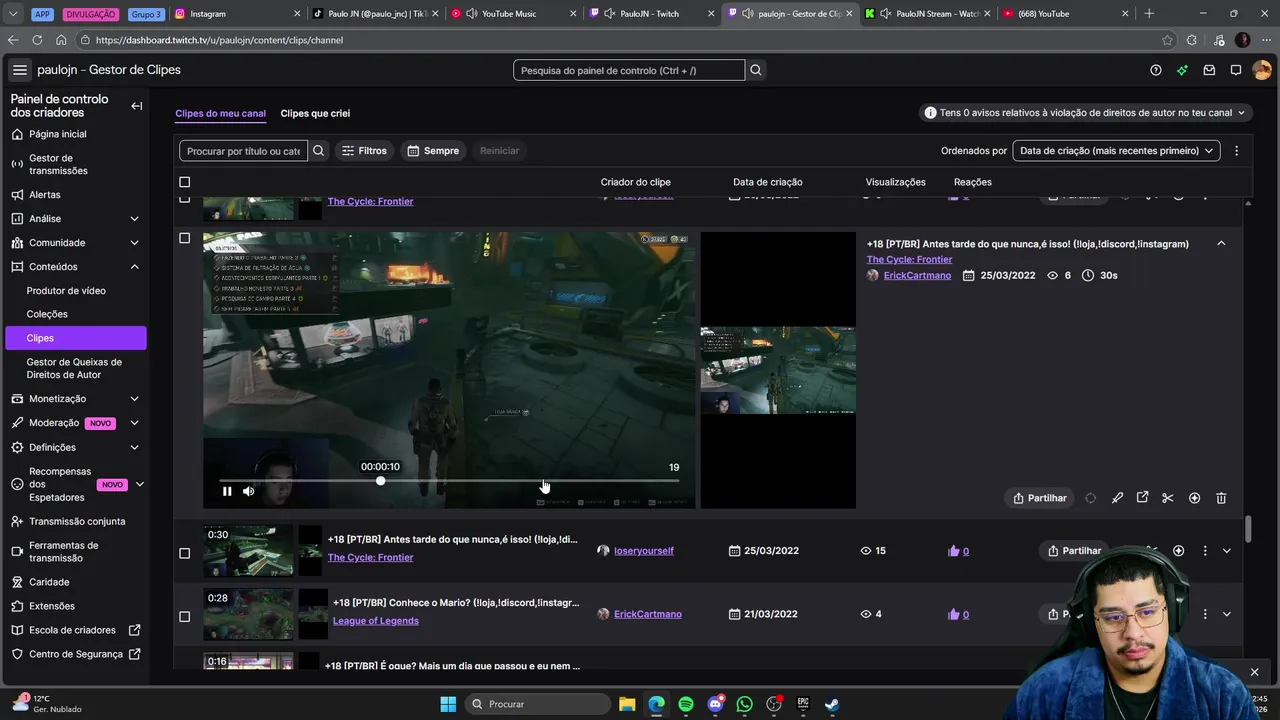Open the hamburger menu beside paulojn title
Image resolution: width=1280 pixels, height=720 pixels.
tap(20, 70)
